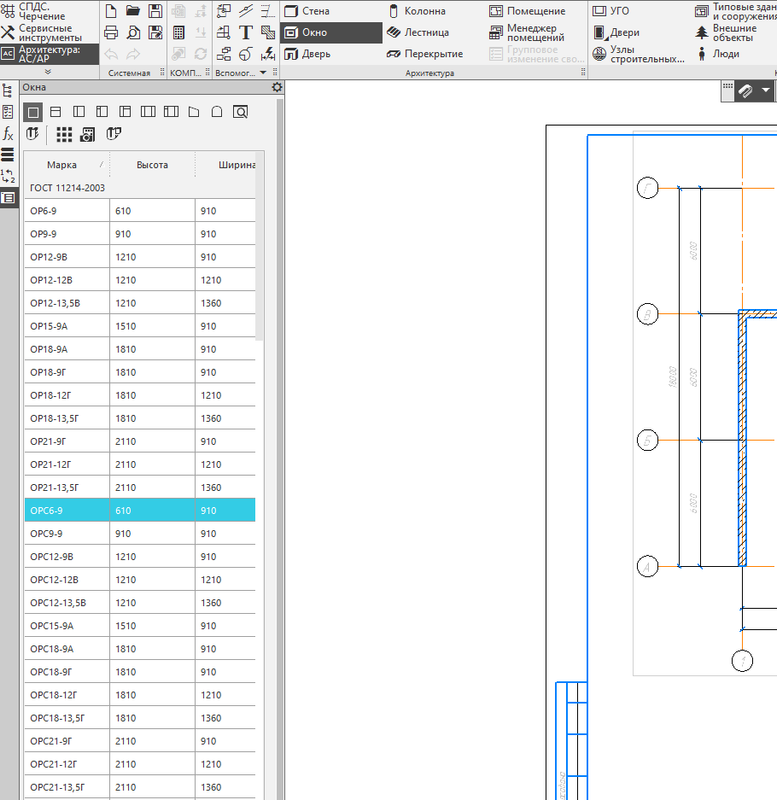
Task: Click the windows table vertical scrollbar
Action: click(260, 246)
